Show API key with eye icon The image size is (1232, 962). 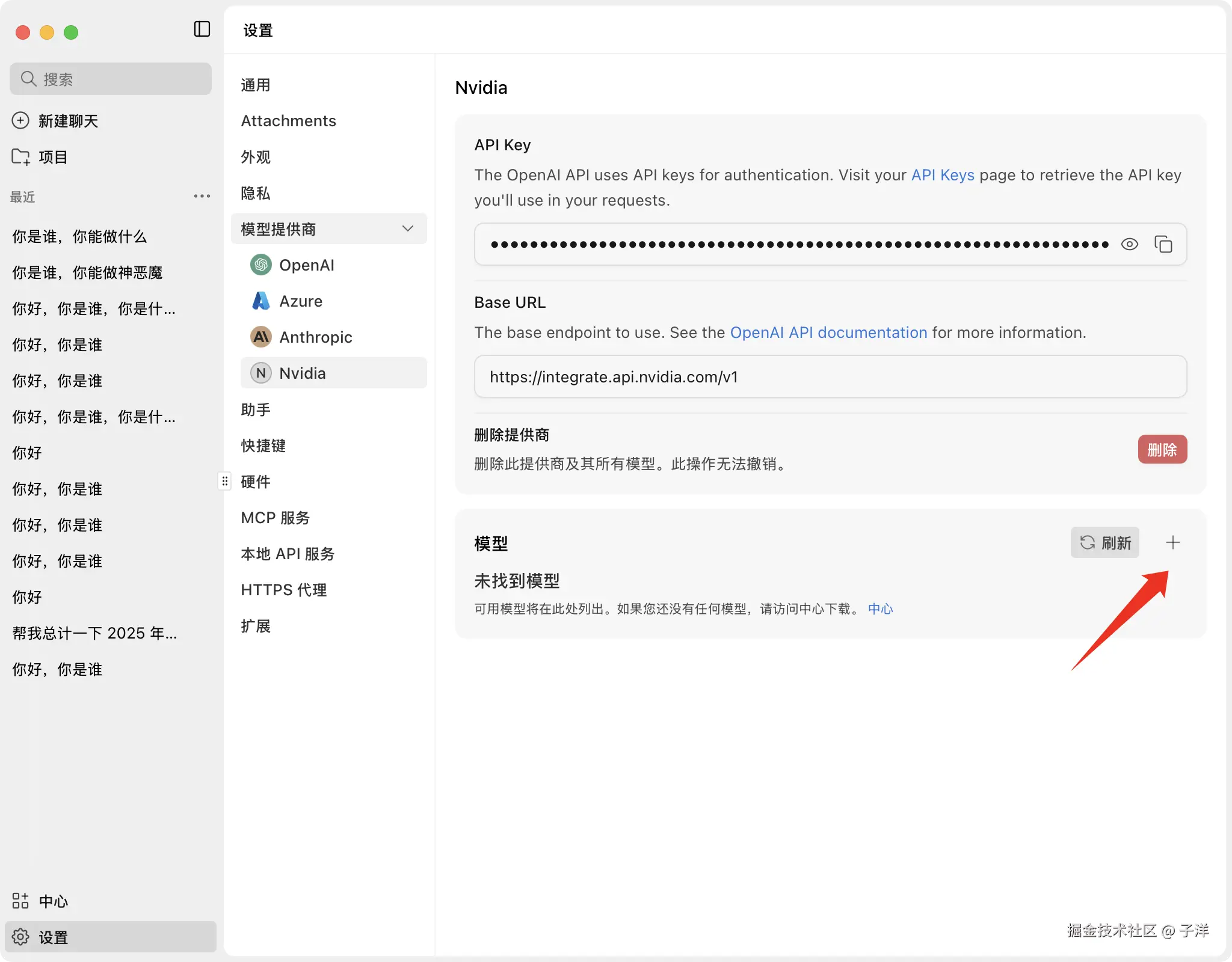[x=1129, y=244]
